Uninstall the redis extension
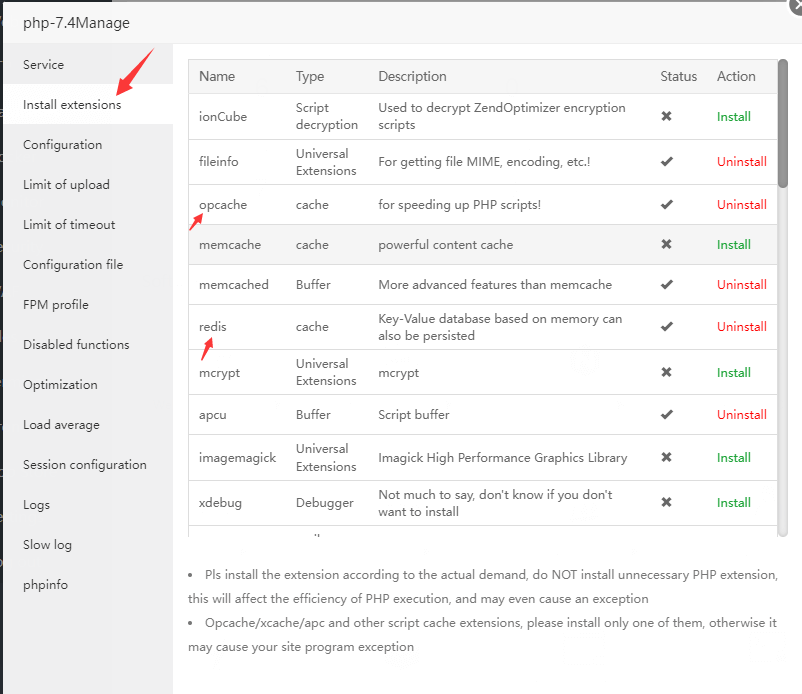The image size is (802, 694). click(742, 327)
